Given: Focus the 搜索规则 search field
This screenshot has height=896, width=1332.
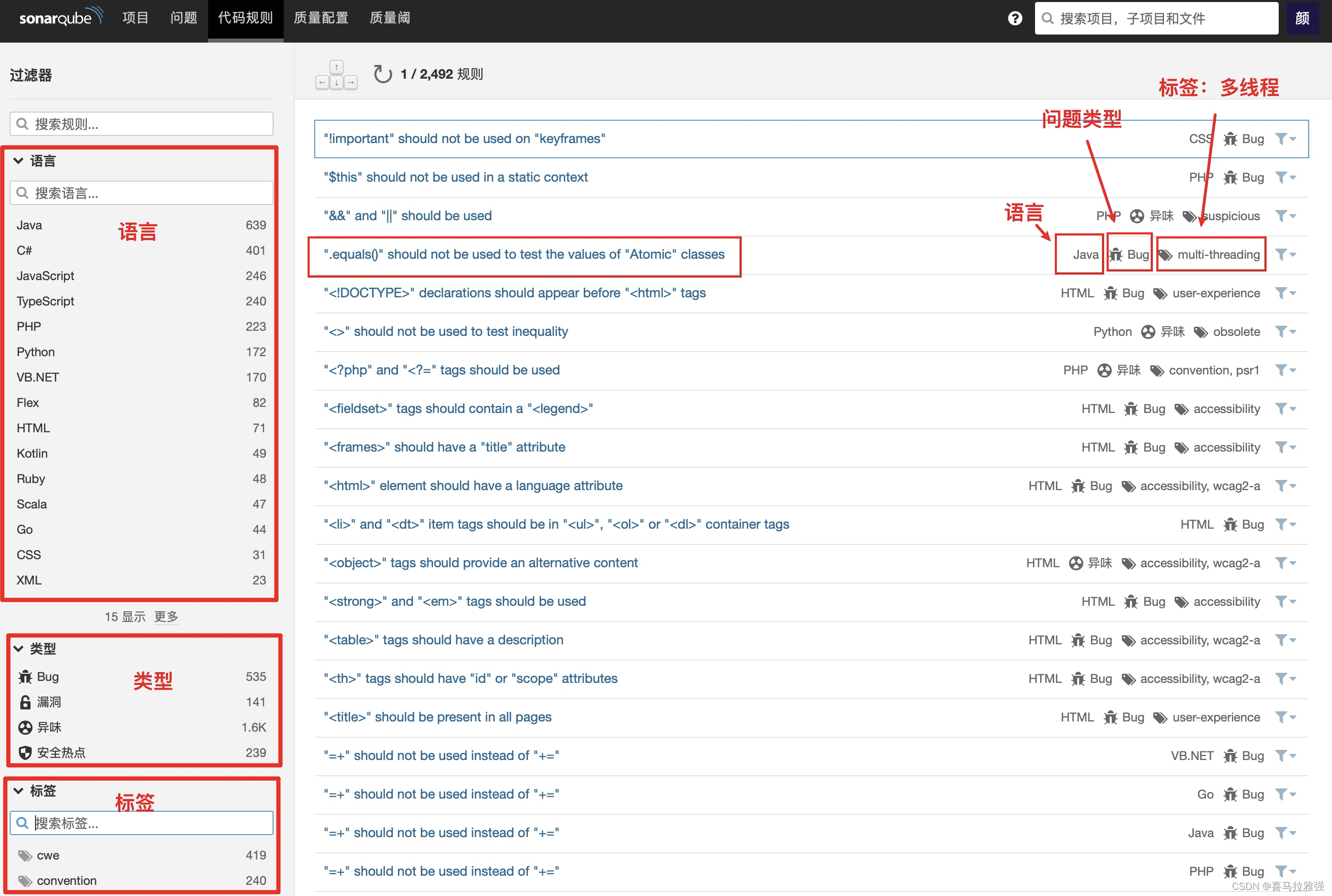Looking at the screenshot, I should [x=141, y=124].
